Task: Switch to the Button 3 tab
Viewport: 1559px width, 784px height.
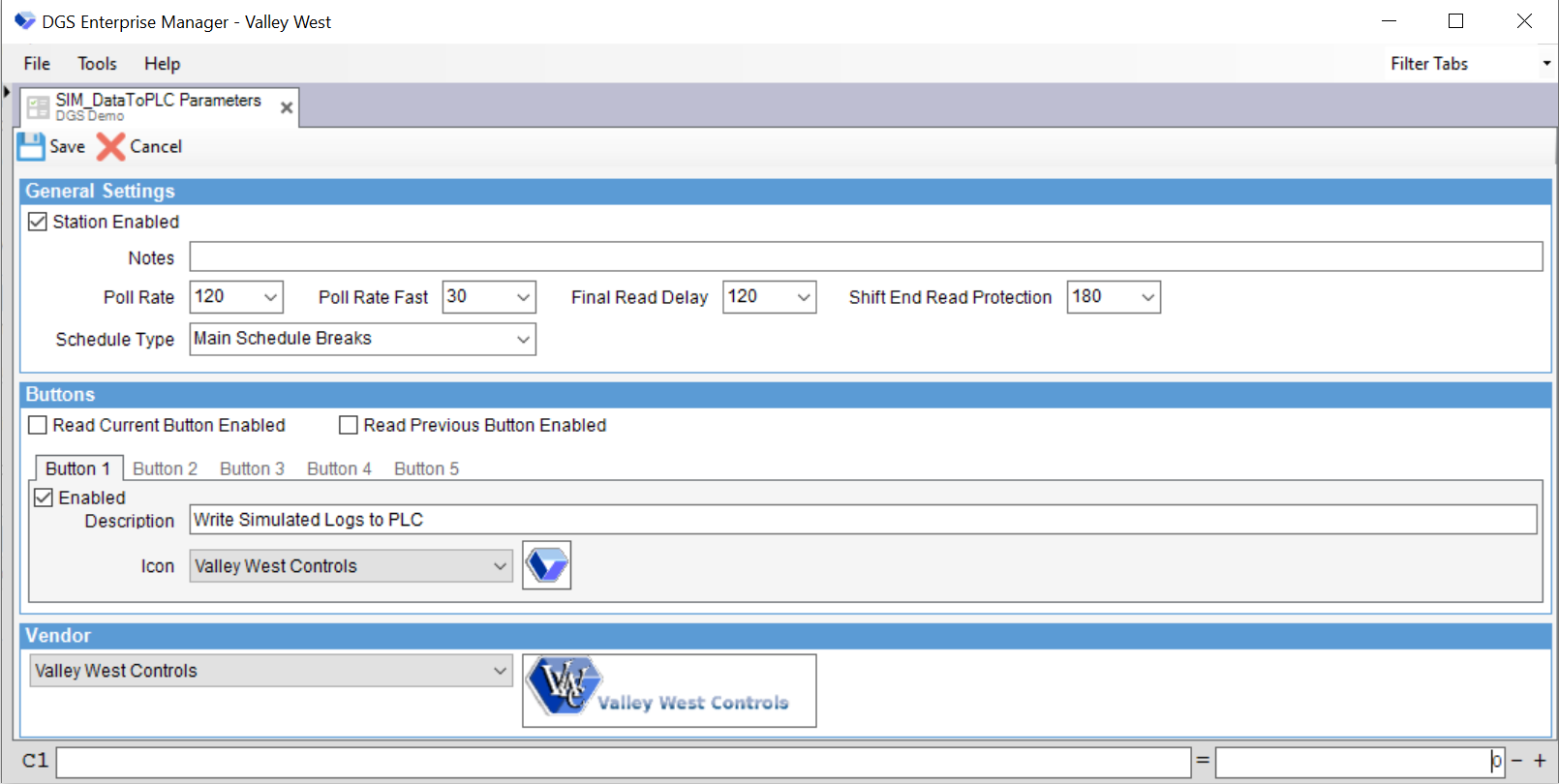Action: point(252,468)
